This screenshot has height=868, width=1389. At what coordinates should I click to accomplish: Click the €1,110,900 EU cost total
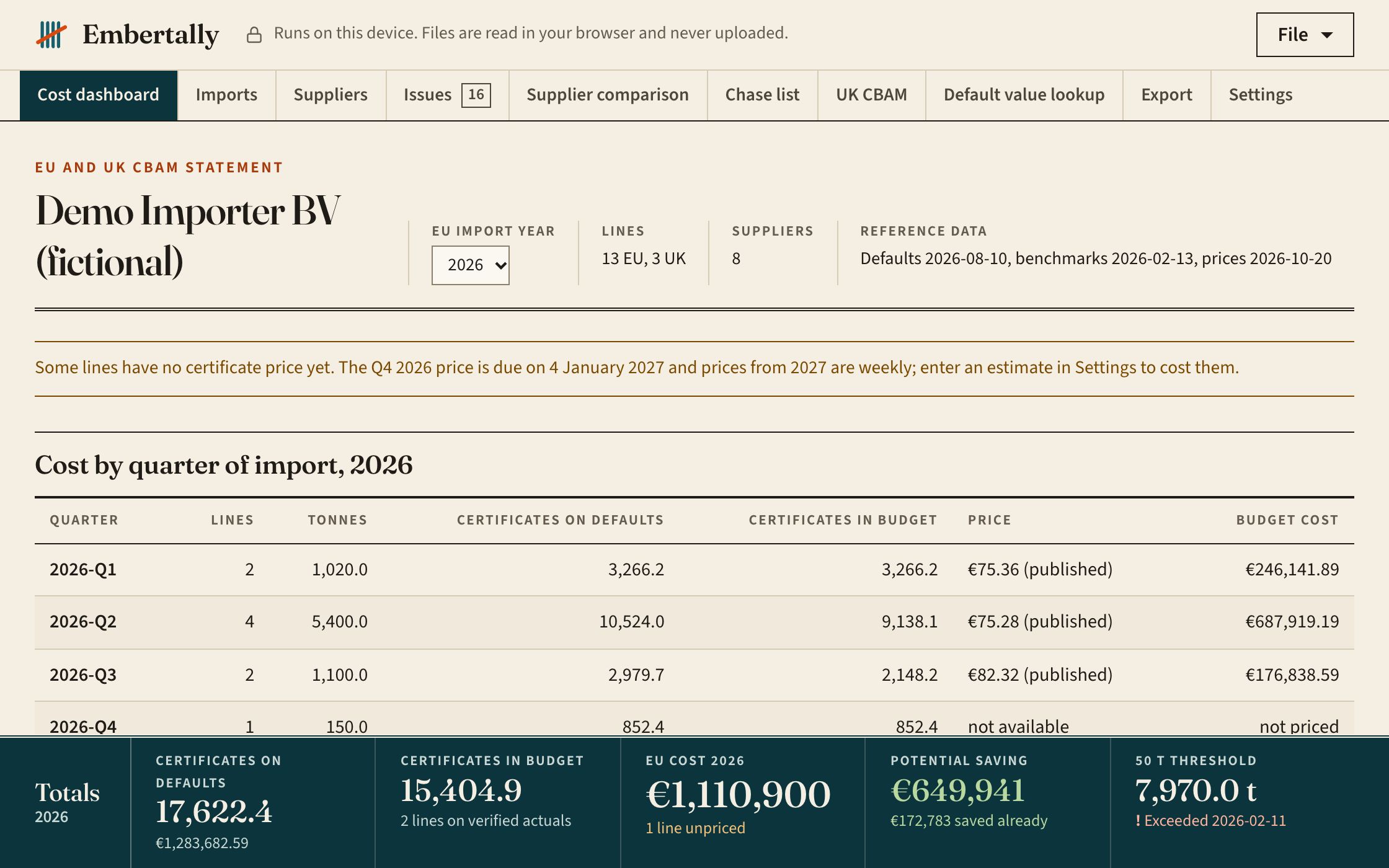click(738, 794)
